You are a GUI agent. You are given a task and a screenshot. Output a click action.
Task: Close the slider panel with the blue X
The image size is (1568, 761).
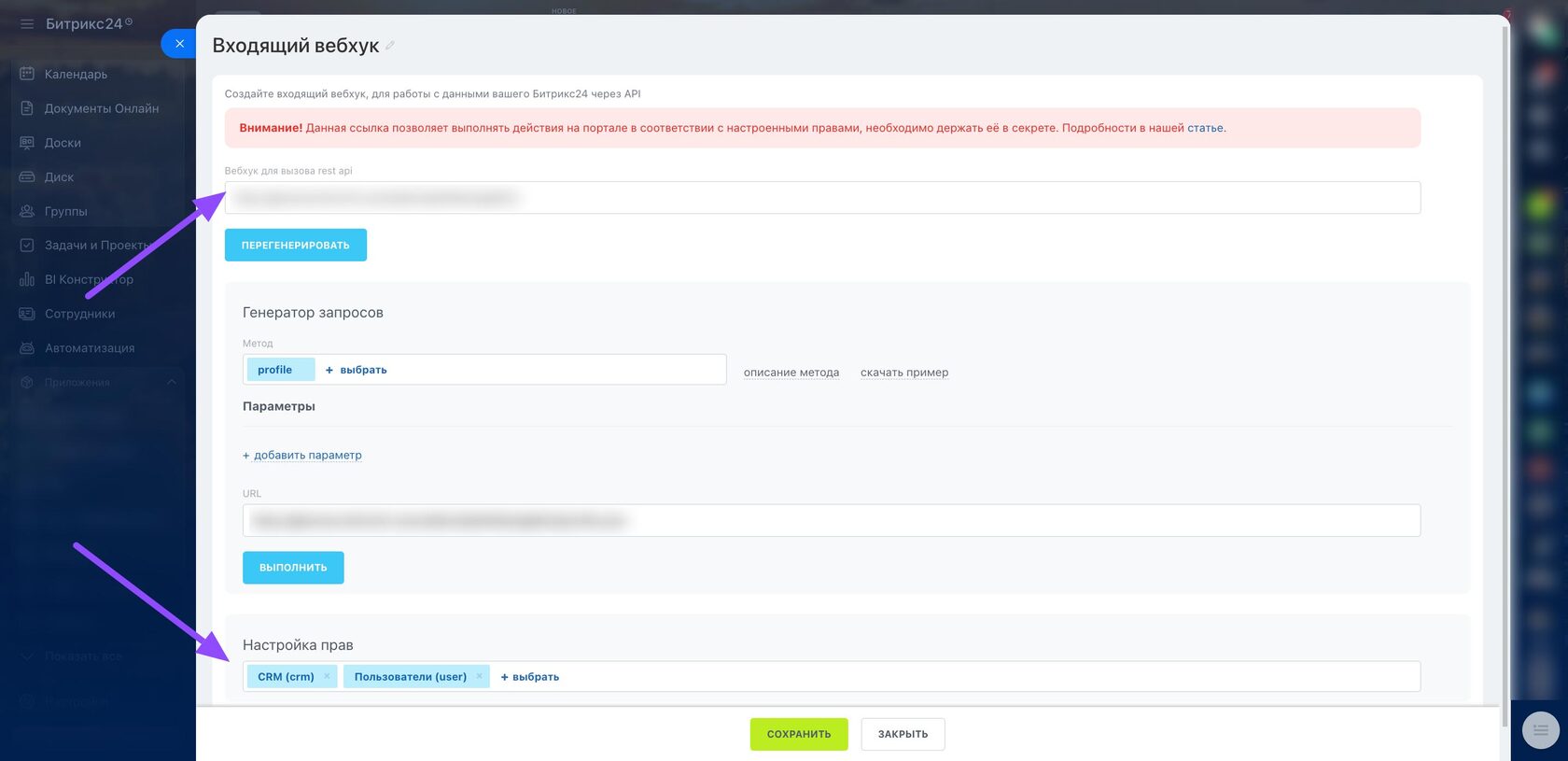tap(179, 44)
